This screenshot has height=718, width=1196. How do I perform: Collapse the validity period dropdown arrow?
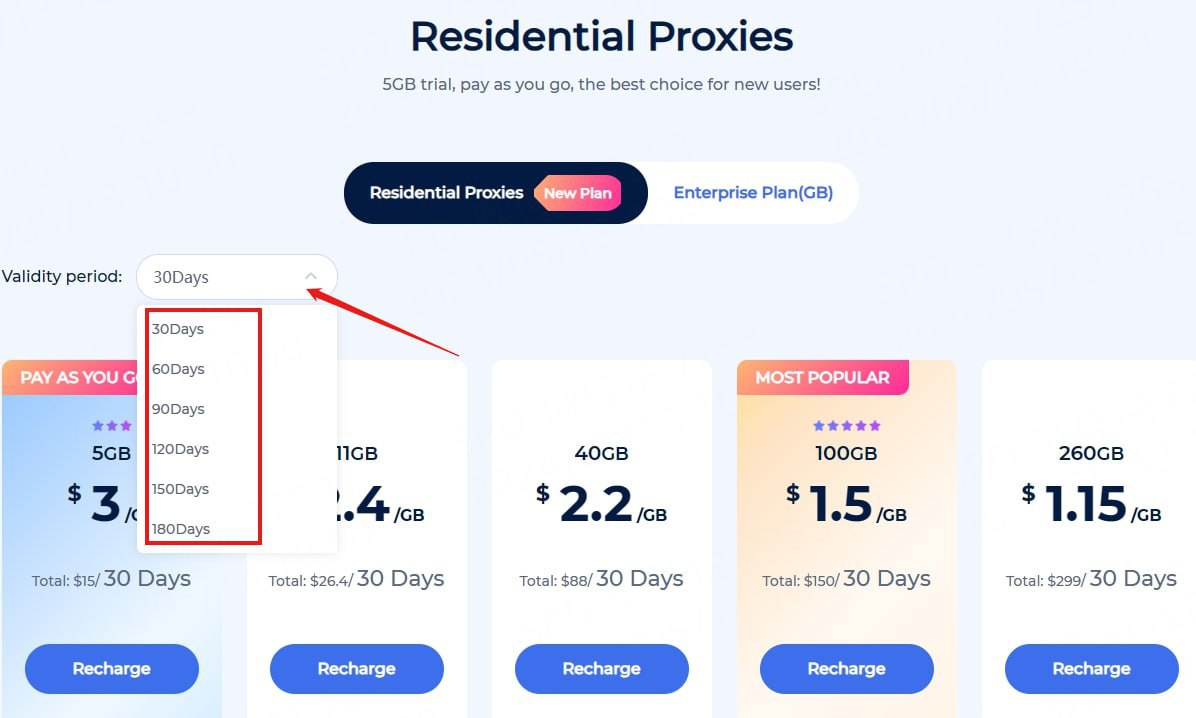pos(311,277)
